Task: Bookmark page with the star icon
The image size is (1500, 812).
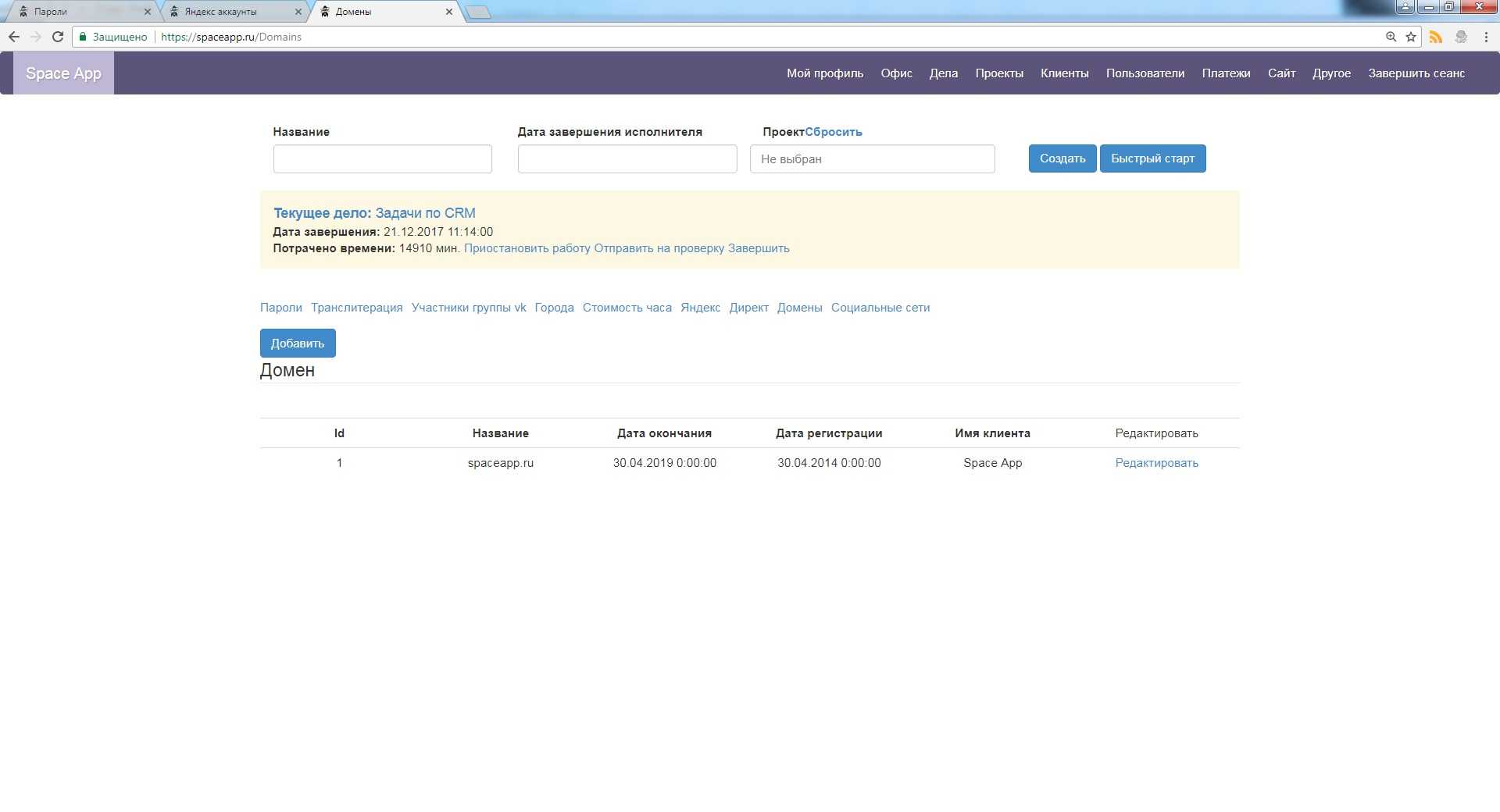Action: pos(1411,37)
